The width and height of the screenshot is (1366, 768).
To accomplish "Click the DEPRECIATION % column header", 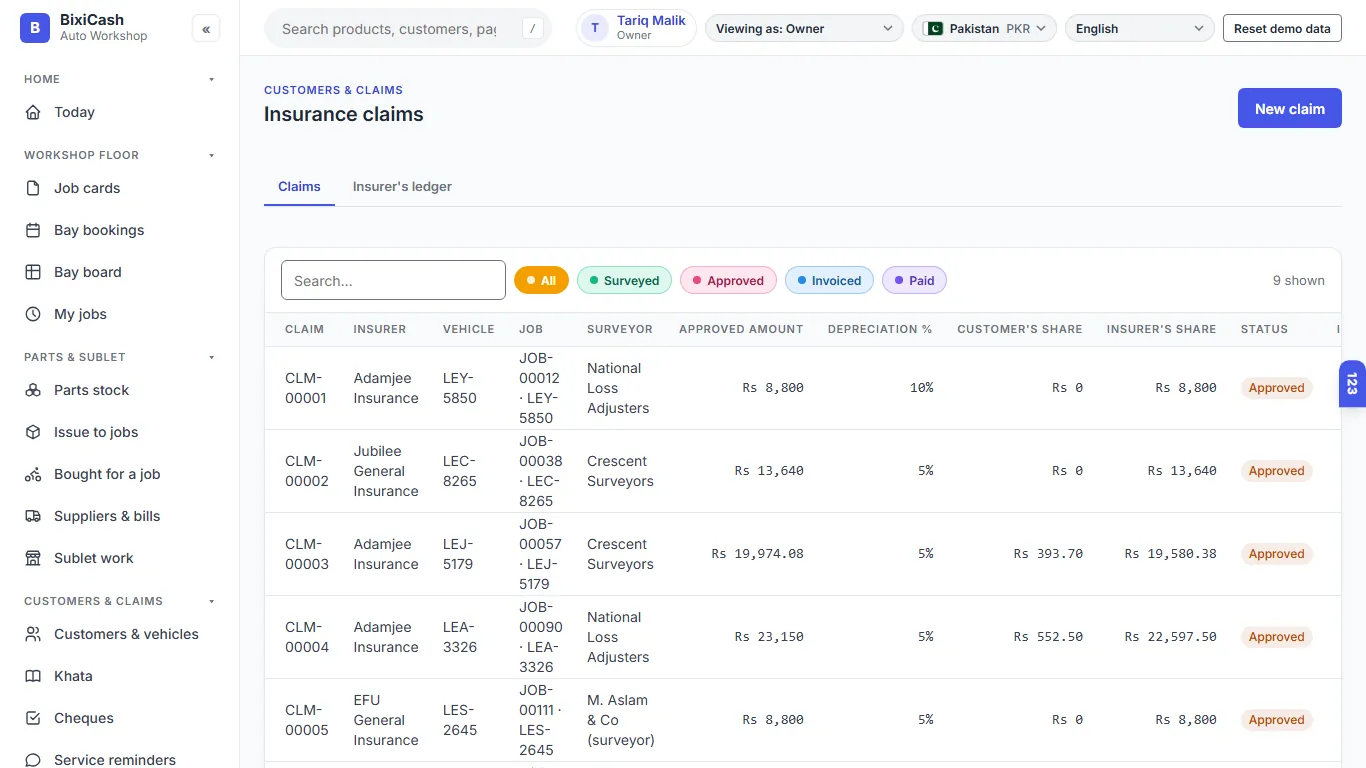I will [x=880, y=329].
